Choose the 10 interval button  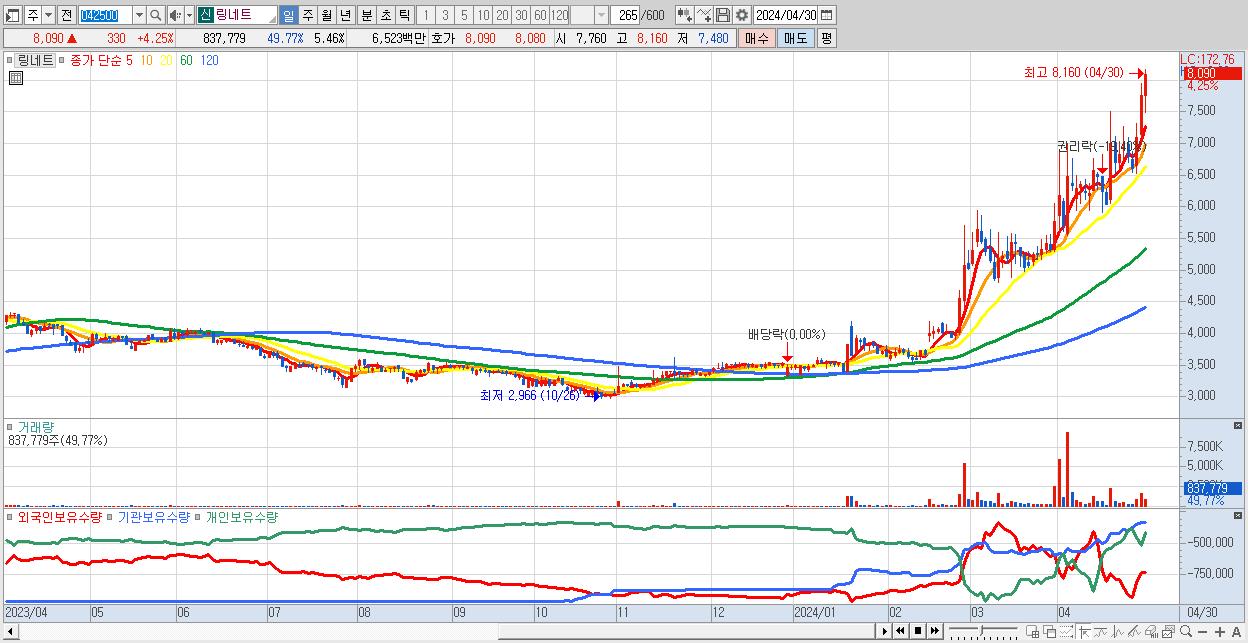pos(483,15)
